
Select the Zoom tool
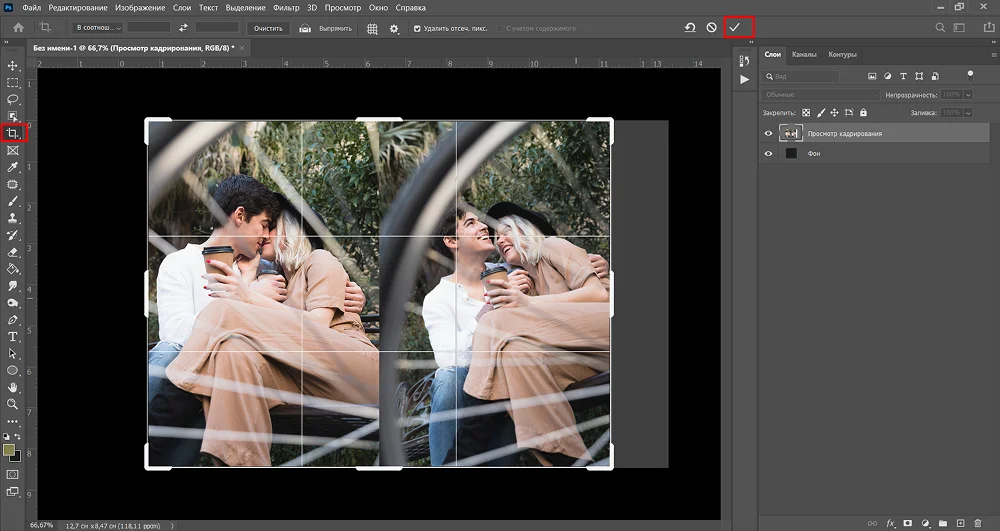point(13,404)
